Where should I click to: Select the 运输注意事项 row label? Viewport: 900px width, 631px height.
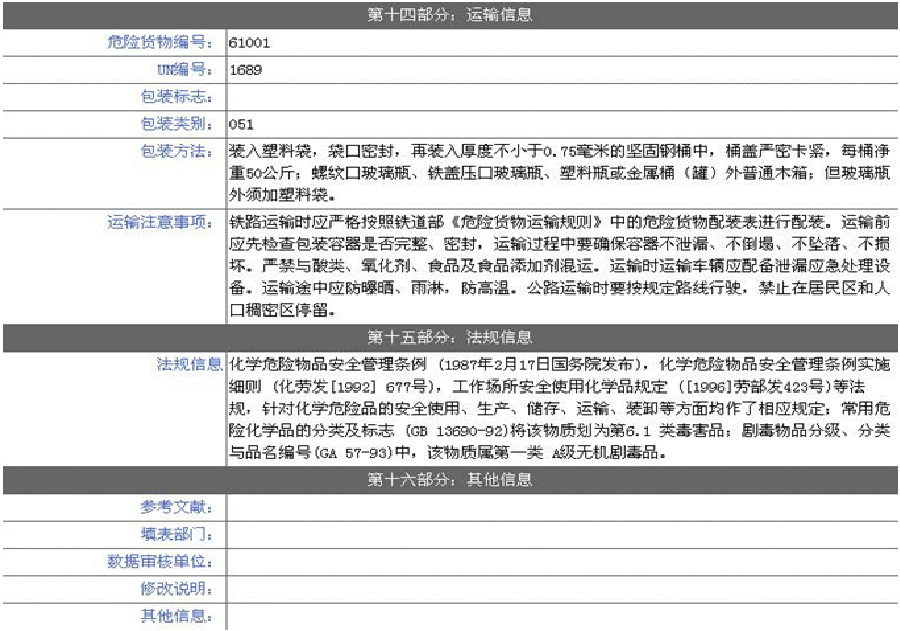pyautogui.click(x=160, y=222)
